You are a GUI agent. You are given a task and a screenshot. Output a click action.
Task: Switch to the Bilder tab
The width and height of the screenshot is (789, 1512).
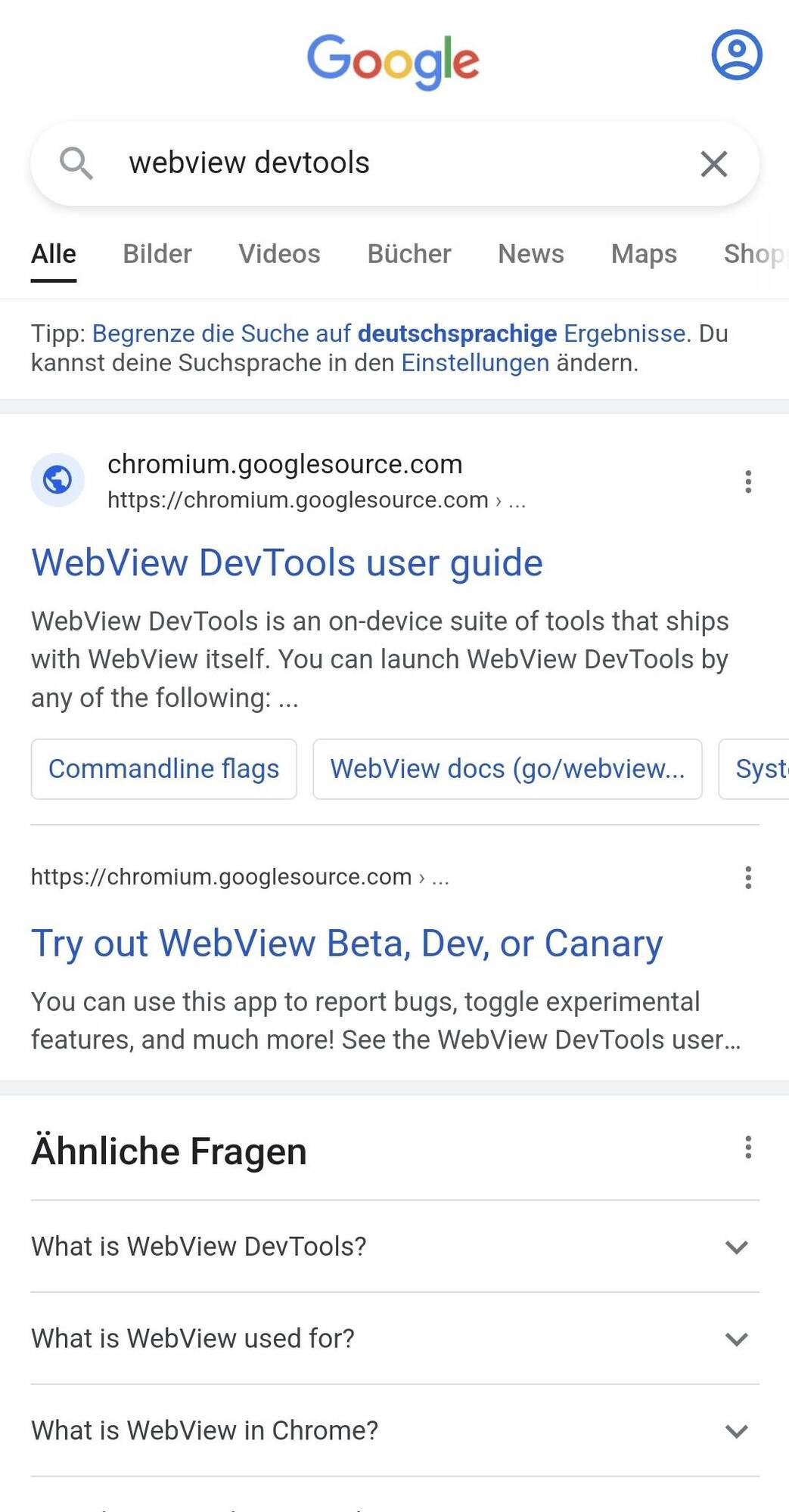click(157, 254)
